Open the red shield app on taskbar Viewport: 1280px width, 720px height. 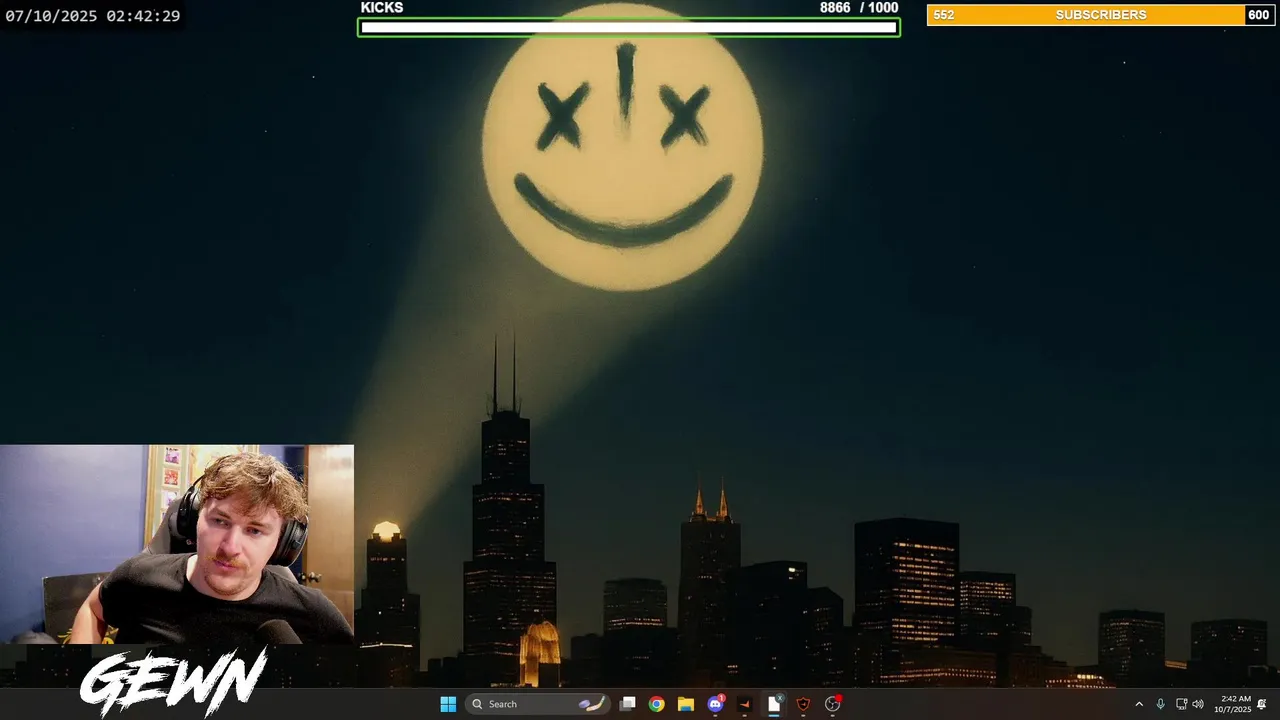[x=803, y=704]
